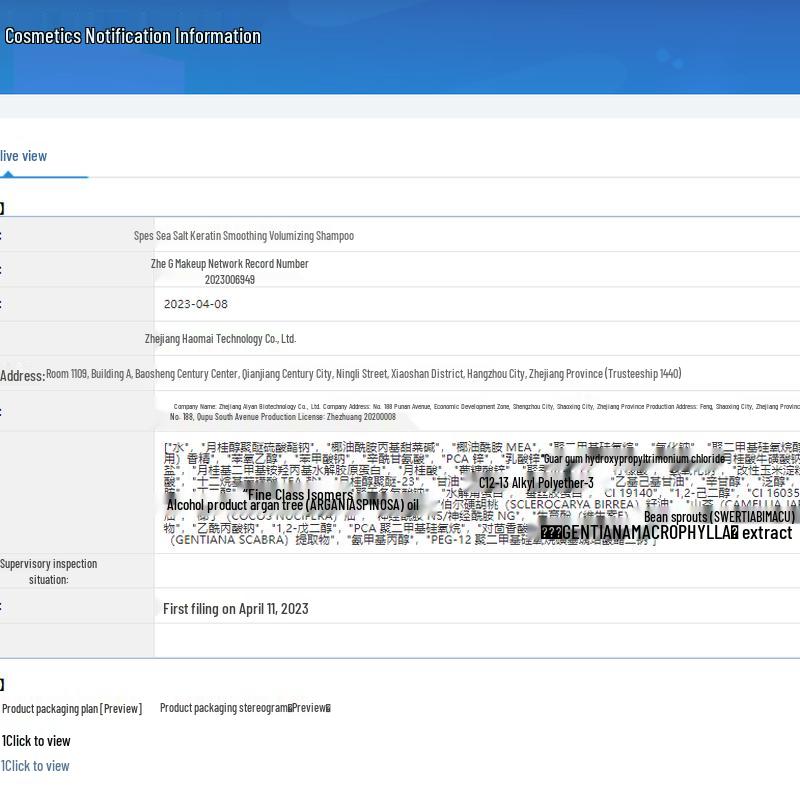The width and height of the screenshot is (800, 800).
Task: Open Product packaging stereogram Preview
Action: tap(245, 708)
